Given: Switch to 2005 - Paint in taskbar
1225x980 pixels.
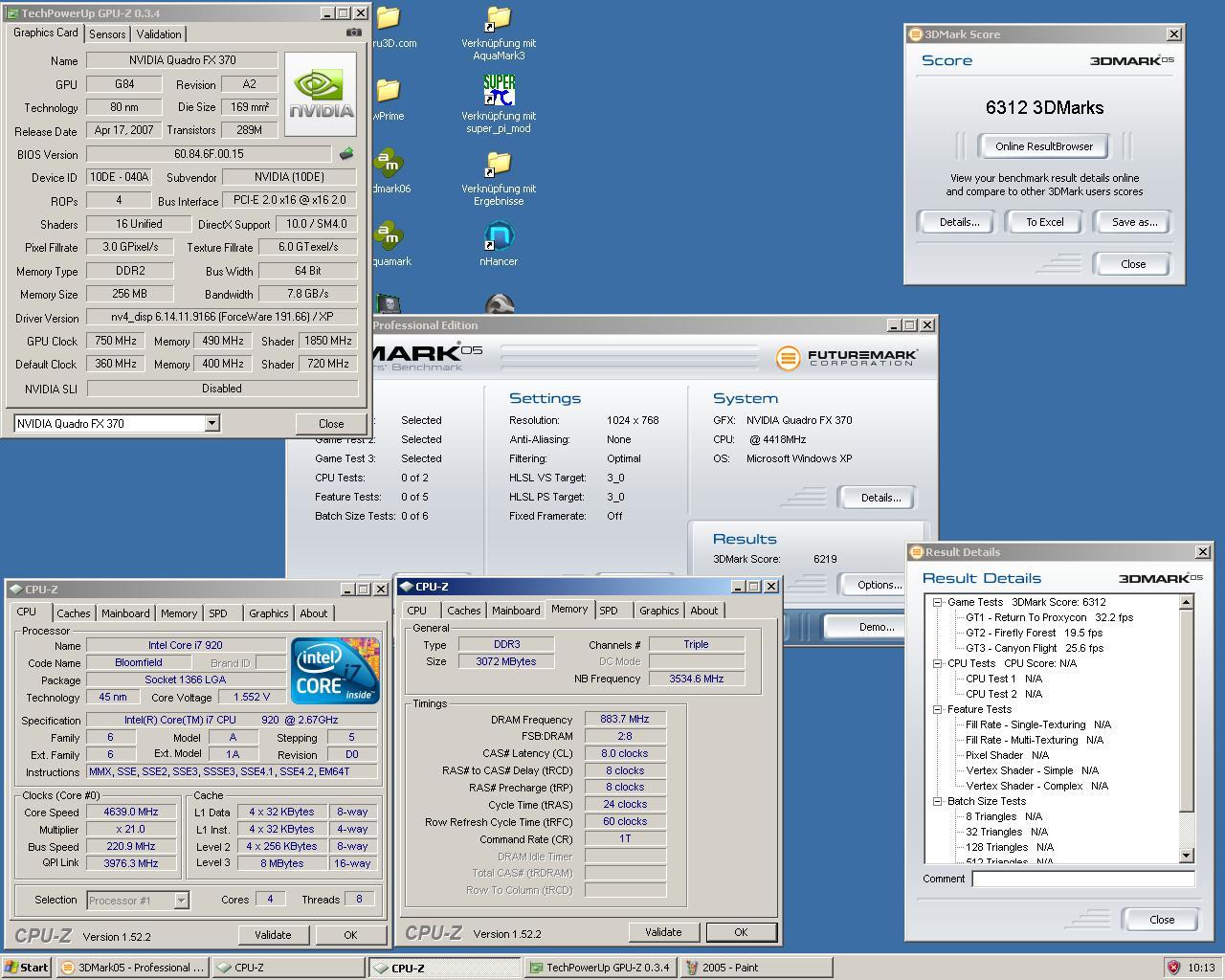Looking at the screenshot, I should tap(756, 968).
